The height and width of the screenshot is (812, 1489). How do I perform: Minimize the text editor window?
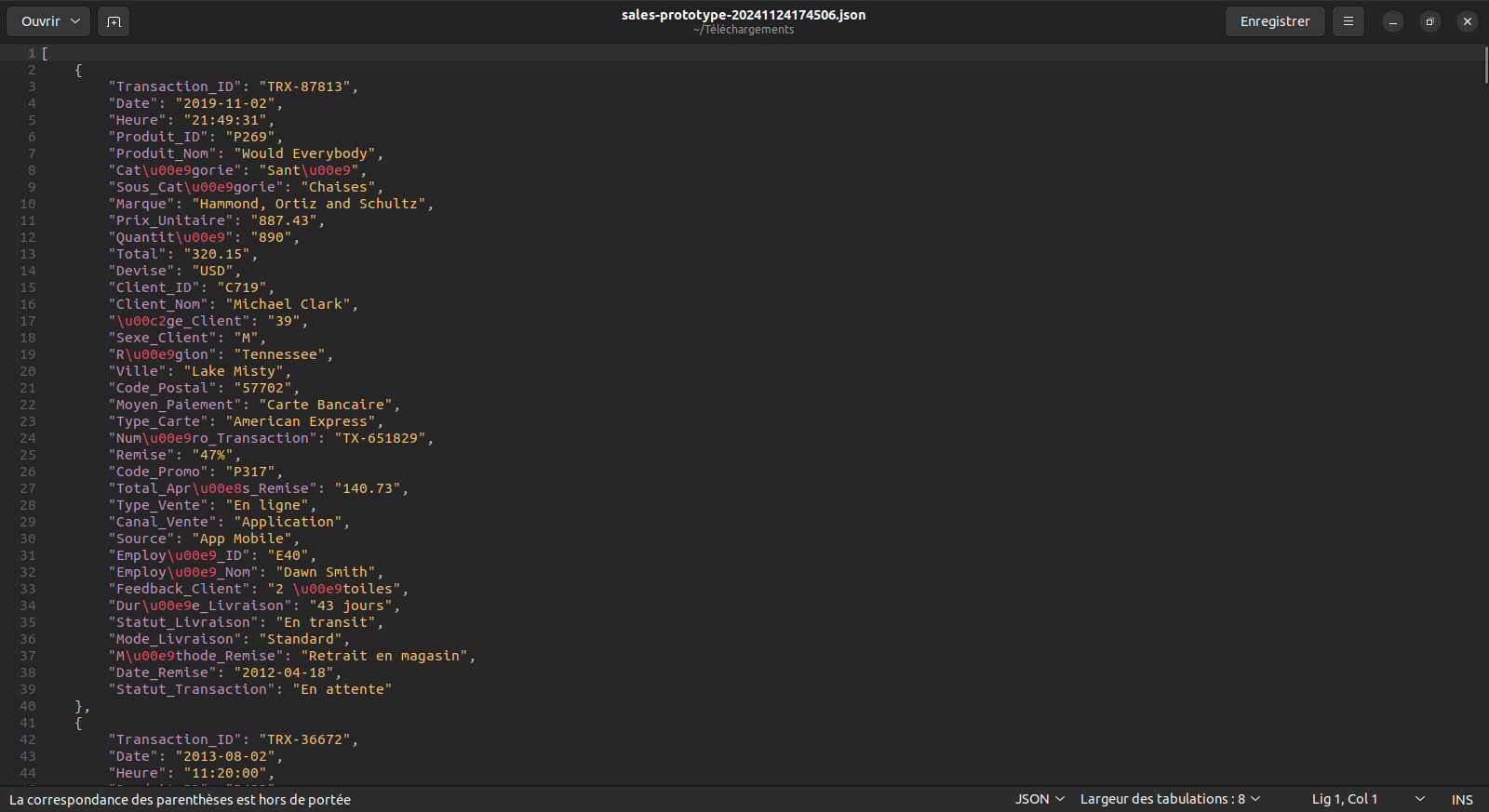tap(1392, 21)
